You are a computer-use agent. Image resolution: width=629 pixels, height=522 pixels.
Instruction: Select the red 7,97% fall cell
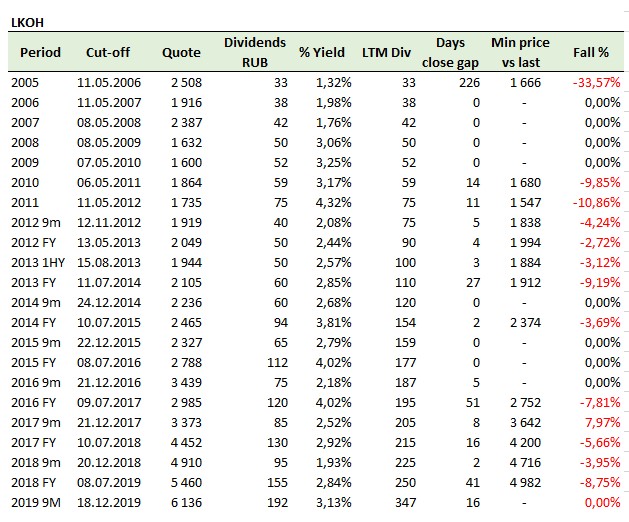[x=603, y=423]
